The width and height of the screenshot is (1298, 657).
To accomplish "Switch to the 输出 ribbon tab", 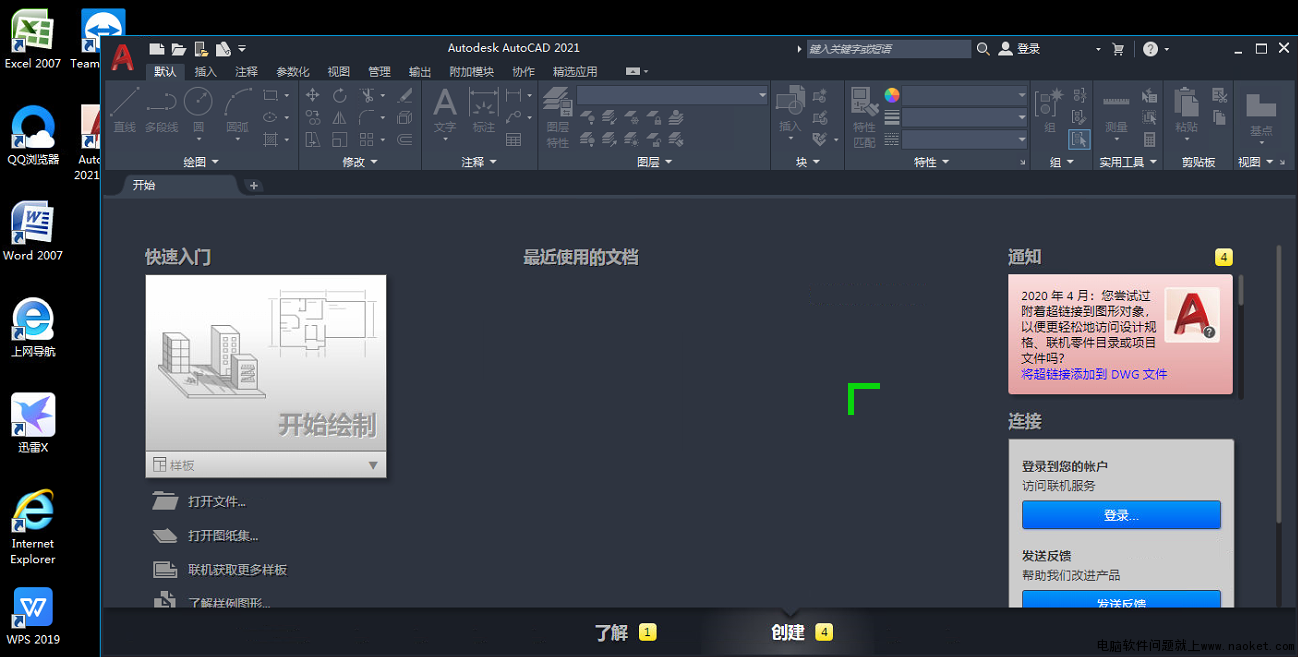I will [x=420, y=72].
